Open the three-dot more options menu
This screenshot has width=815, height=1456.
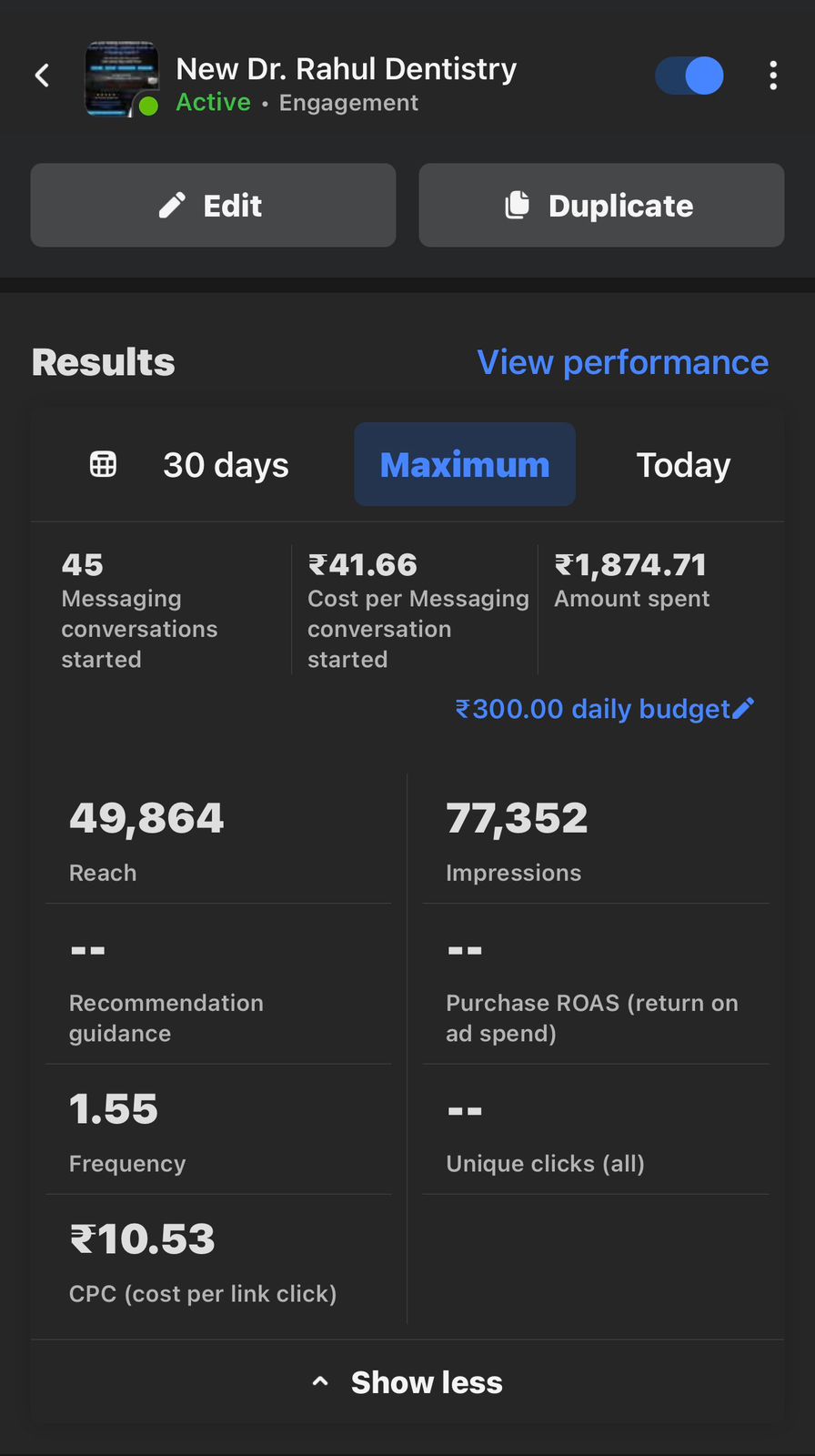tap(773, 76)
